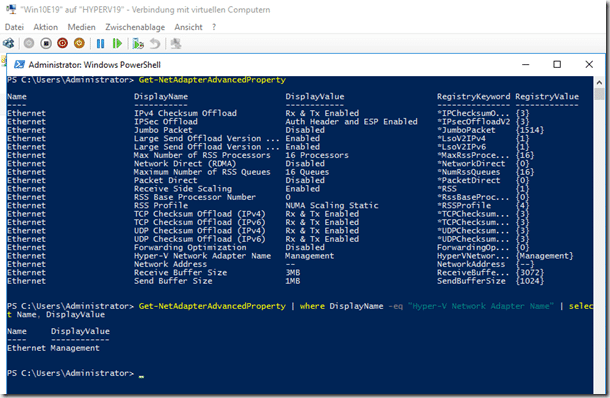
Task: Click 'Hyper-V Network Adapter Name' in the table
Action: pos(202,256)
